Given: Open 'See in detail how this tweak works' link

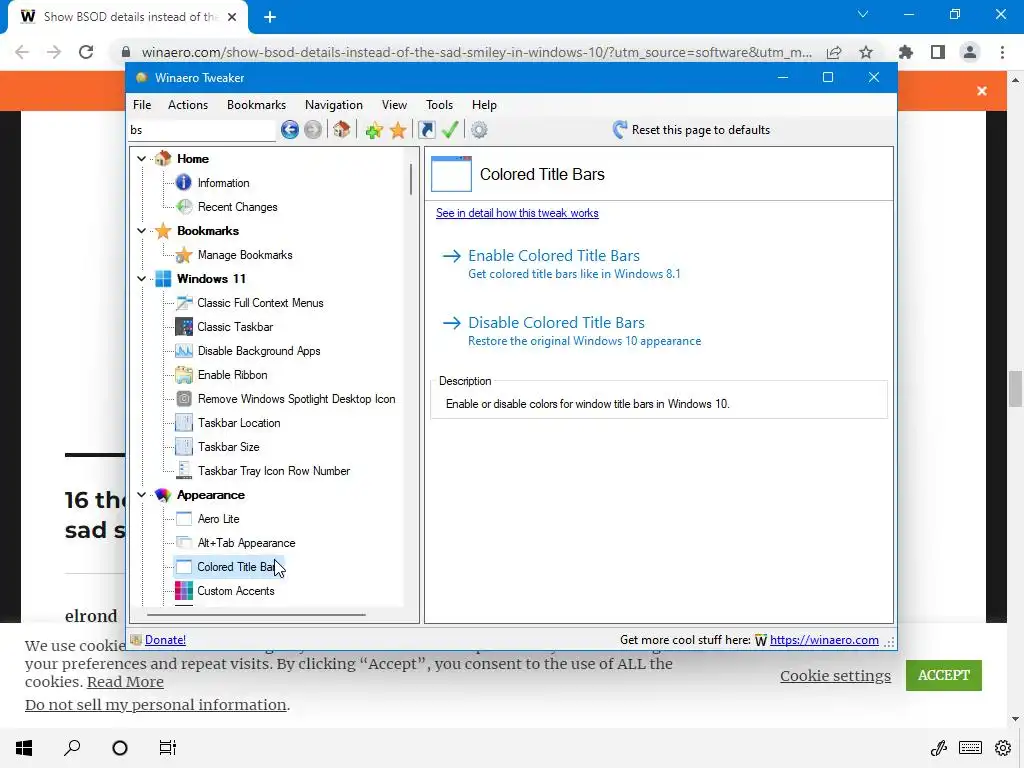Looking at the screenshot, I should [x=517, y=213].
